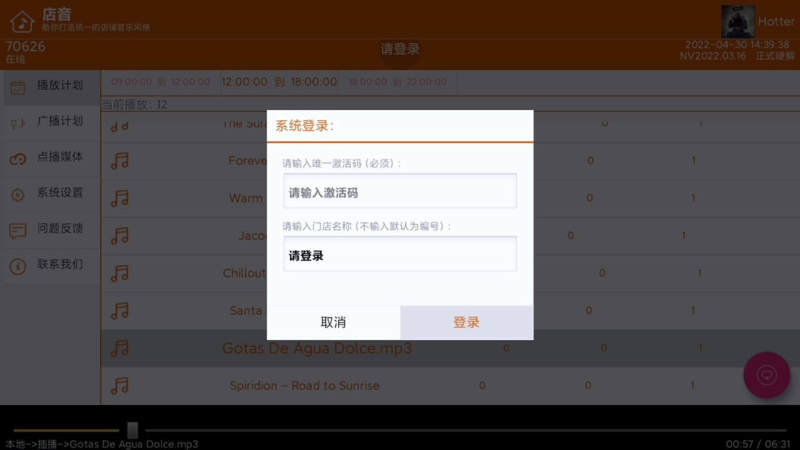
Task: Click the 问题反馈 chat icon
Action: tap(18, 230)
